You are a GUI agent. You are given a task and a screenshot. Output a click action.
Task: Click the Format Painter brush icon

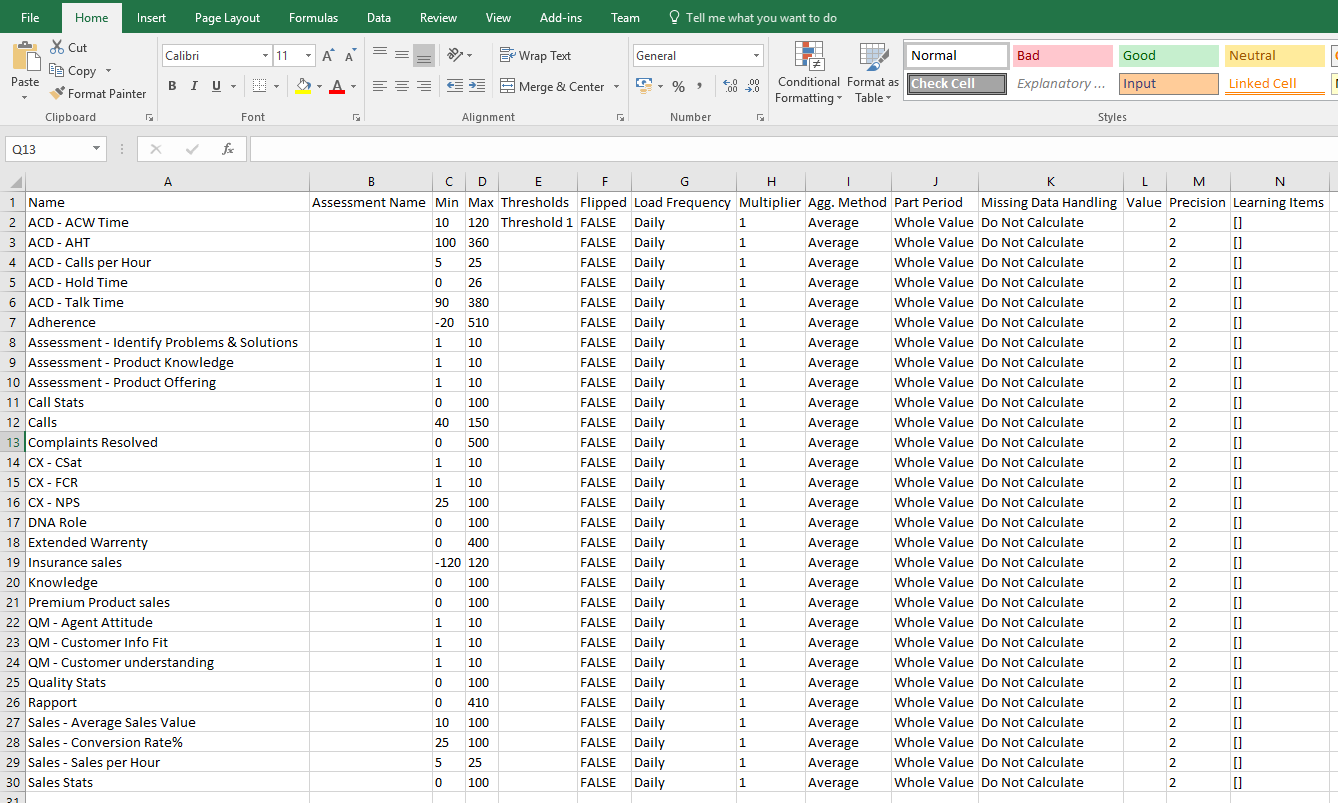pos(58,94)
